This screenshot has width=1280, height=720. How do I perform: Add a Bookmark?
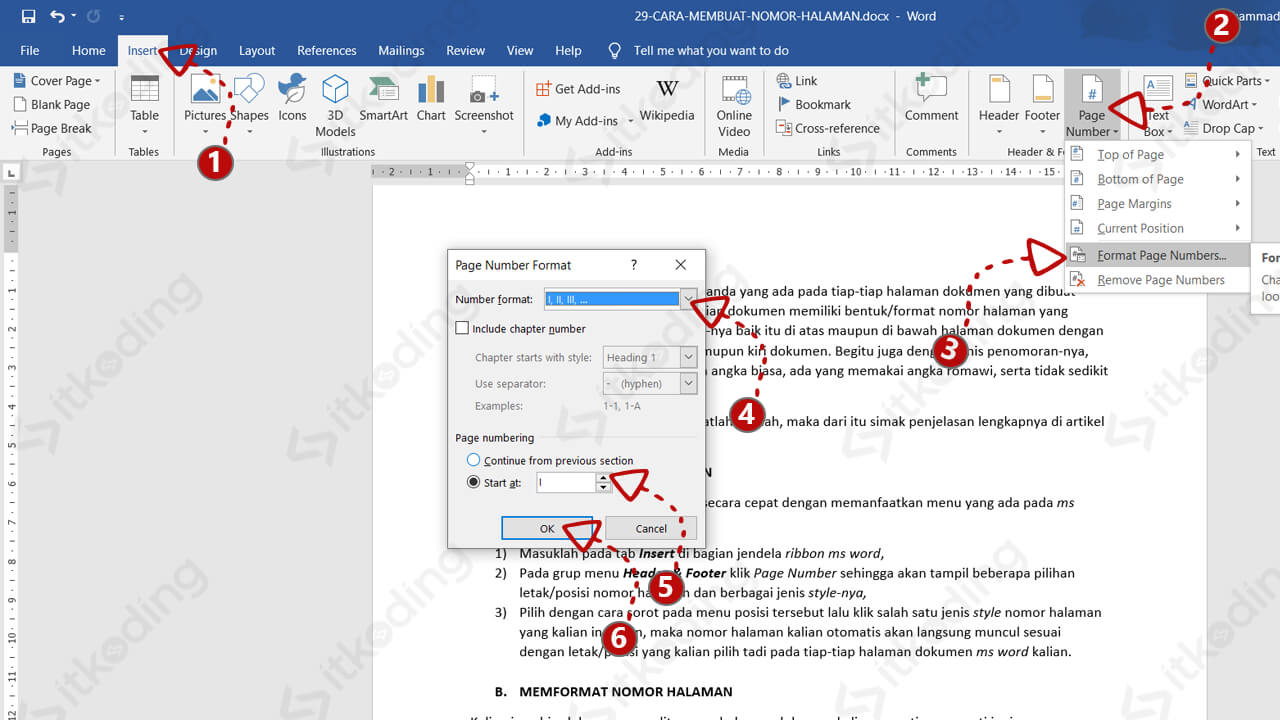click(814, 104)
